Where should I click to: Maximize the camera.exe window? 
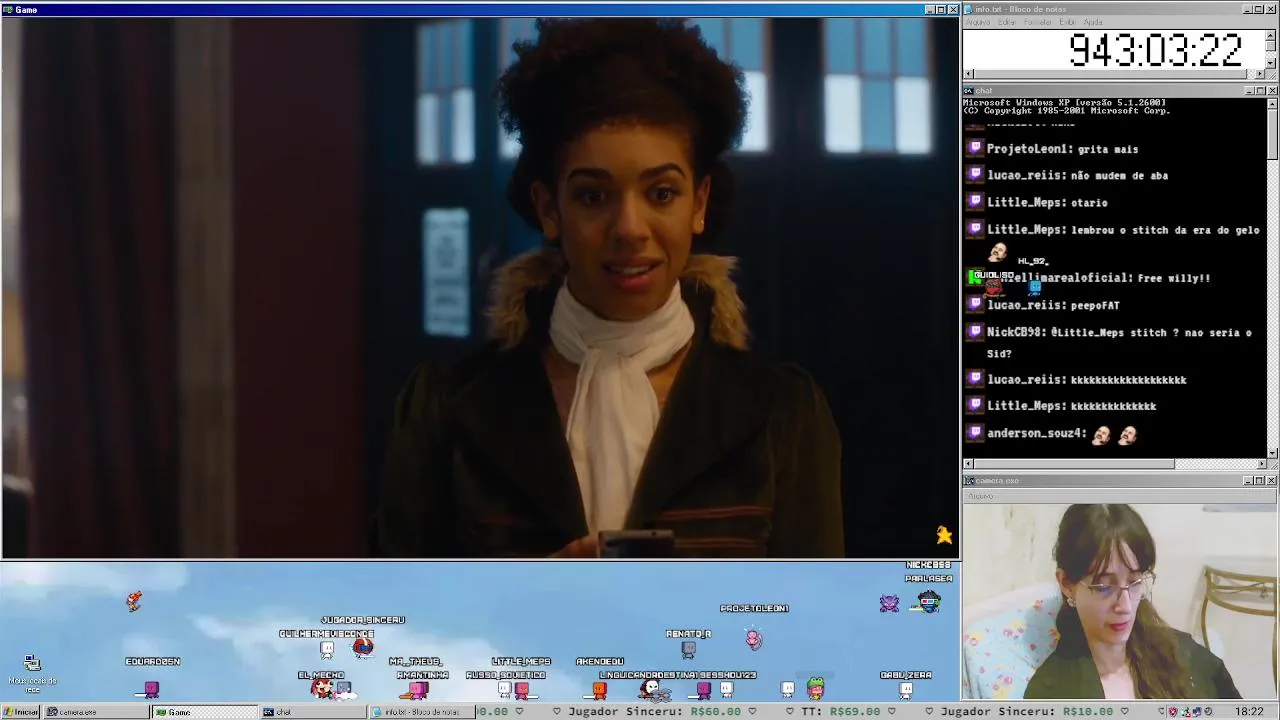click(1260, 481)
